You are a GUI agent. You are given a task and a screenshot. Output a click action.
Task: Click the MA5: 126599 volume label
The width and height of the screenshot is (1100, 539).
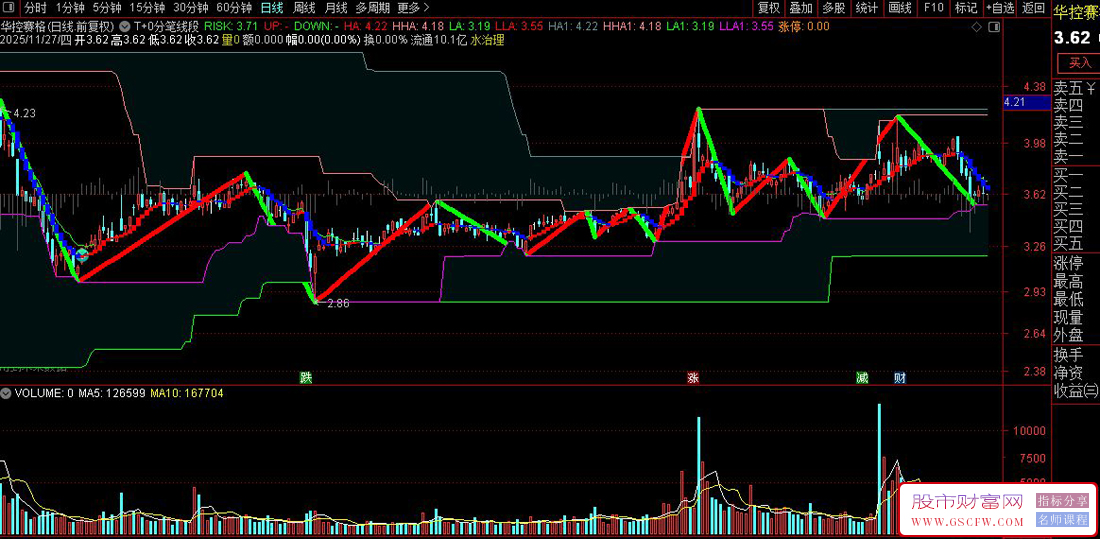coord(112,394)
